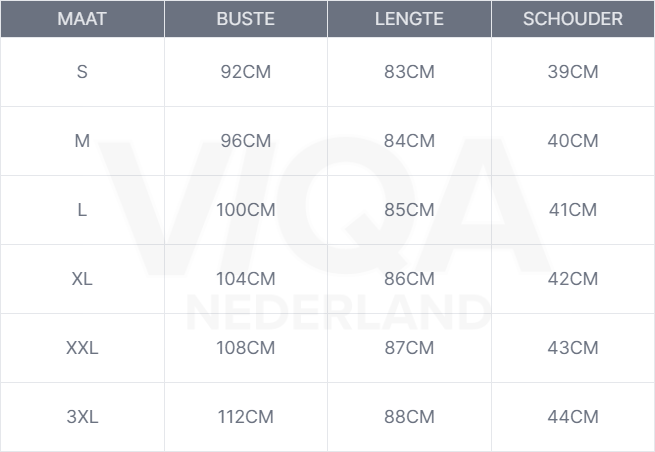This screenshot has width=655, height=452.
Task: Select the size M row label
Action: point(82,141)
